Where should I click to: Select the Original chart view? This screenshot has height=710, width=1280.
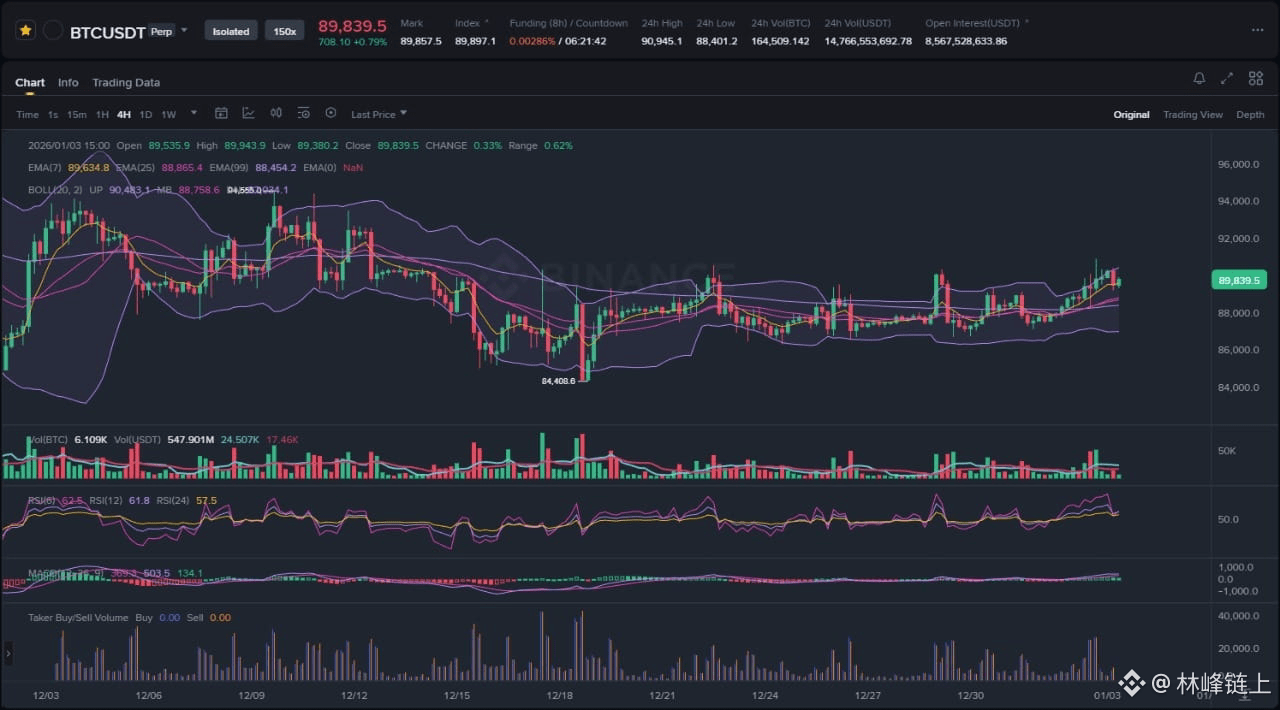coord(1131,115)
